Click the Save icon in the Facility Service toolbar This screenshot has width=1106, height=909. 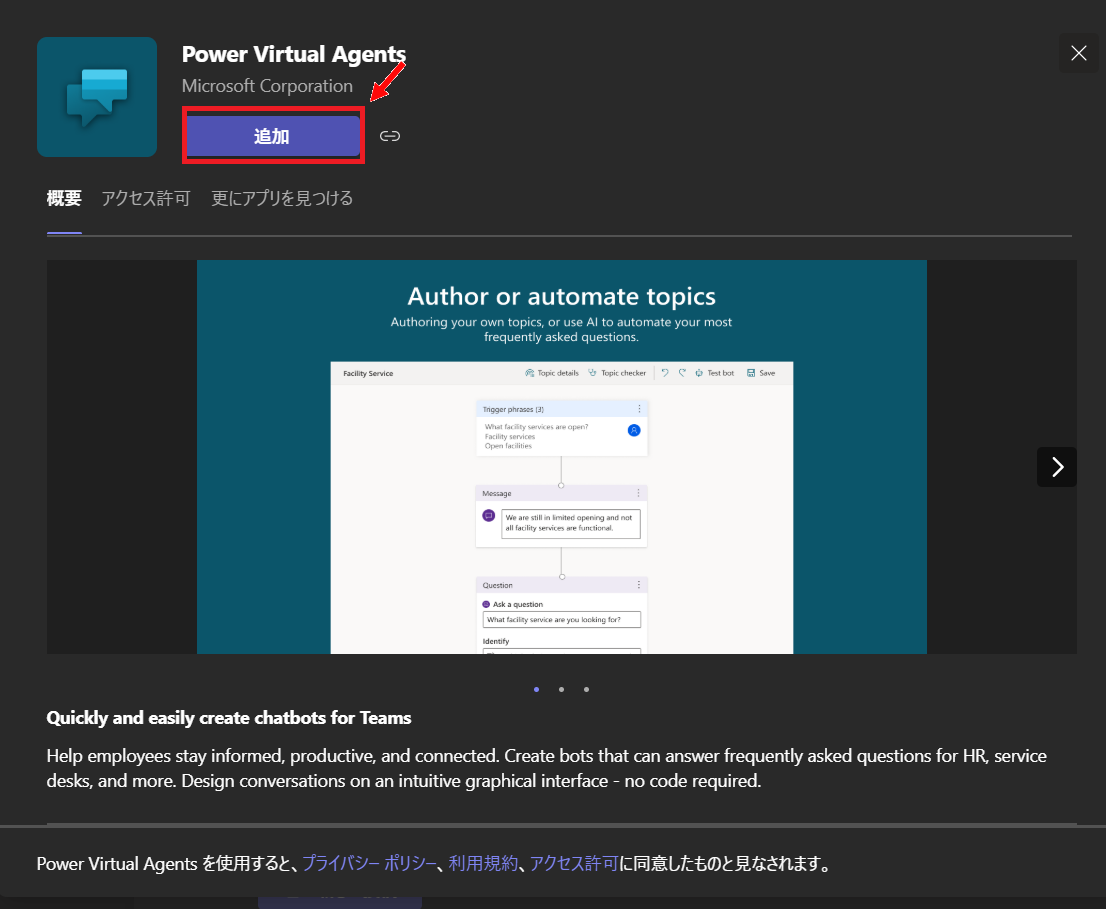click(x=752, y=373)
